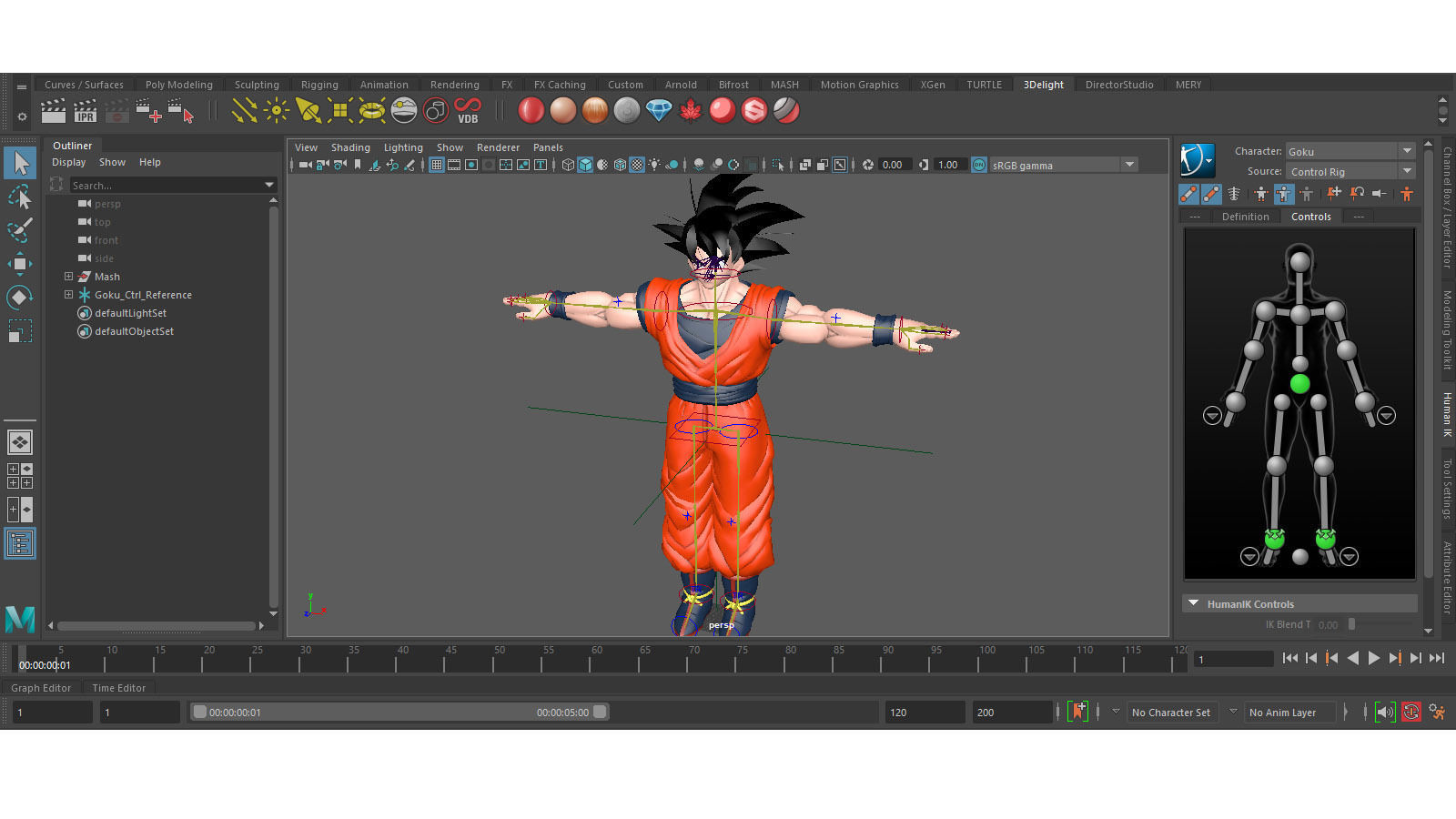Image resolution: width=1456 pixels, height=819 pixels.
Task: Toggle timeline audio speaker icon
Action: pos(1385,712)
